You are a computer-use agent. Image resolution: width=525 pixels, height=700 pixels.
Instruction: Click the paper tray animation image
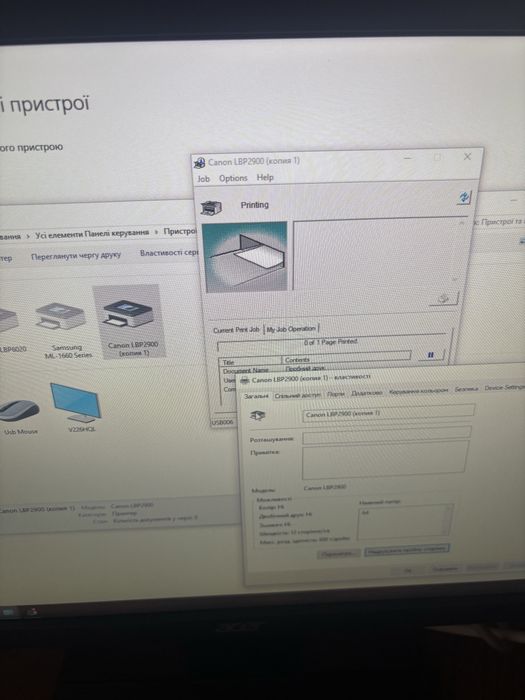245,257
